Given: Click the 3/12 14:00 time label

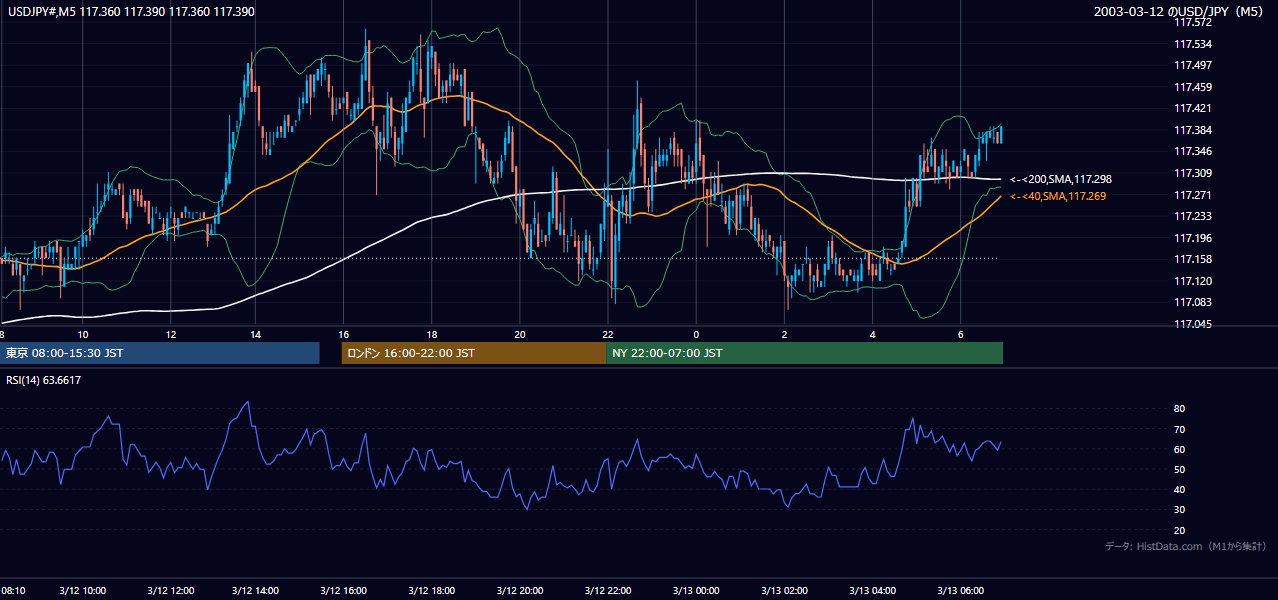Looking at the screenshot, I should point(255,590).
